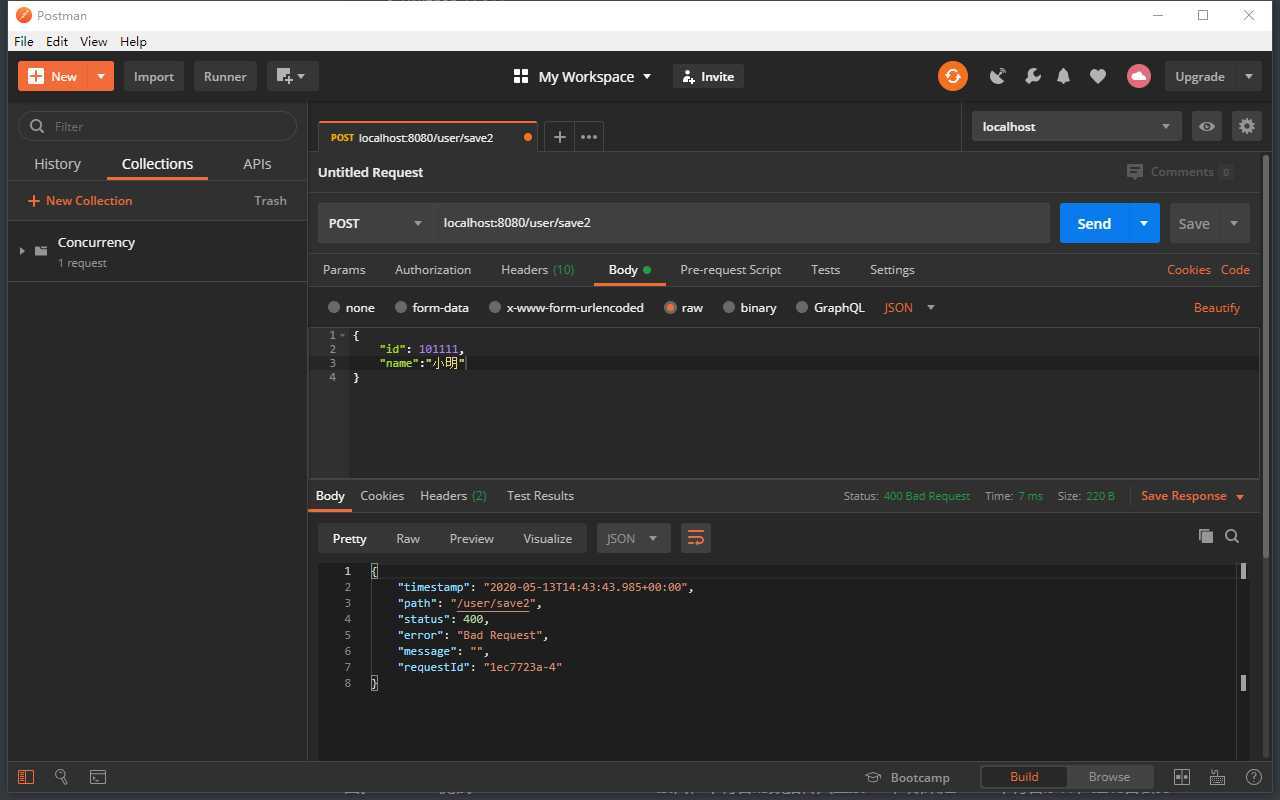Open find and replace in status bar

[61, 777]
